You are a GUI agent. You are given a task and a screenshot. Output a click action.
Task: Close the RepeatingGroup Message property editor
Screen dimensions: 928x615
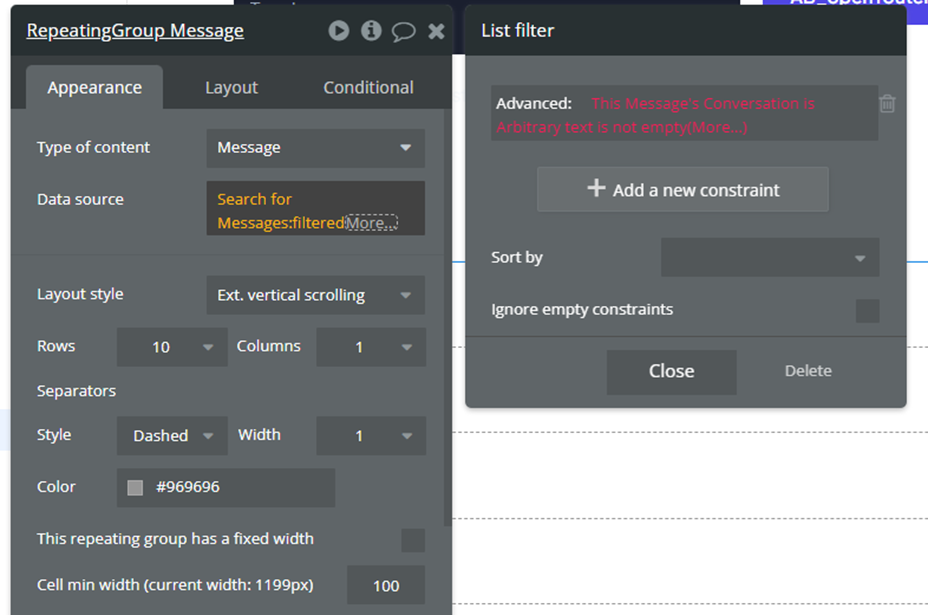point(436,31)
